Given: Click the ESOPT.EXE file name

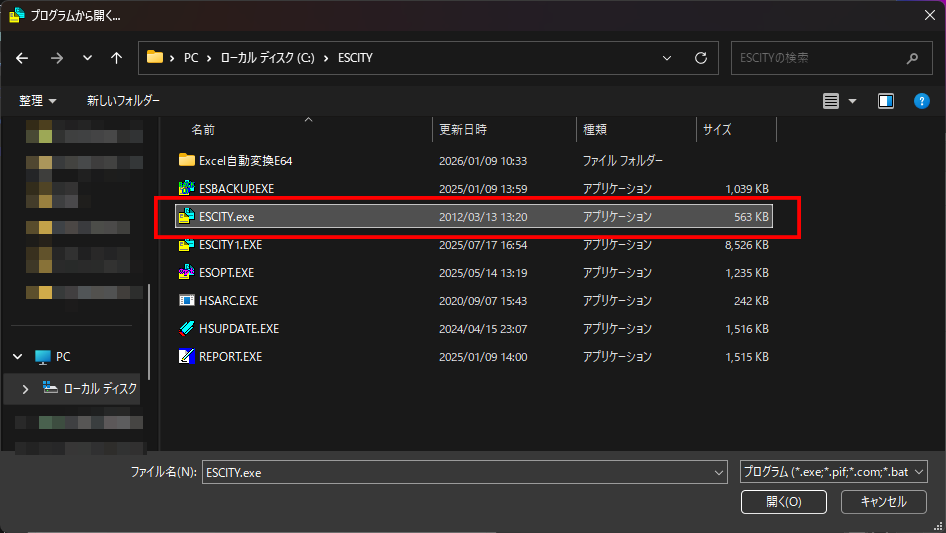Looking at the screenshot, I should [x=227, y=273].
